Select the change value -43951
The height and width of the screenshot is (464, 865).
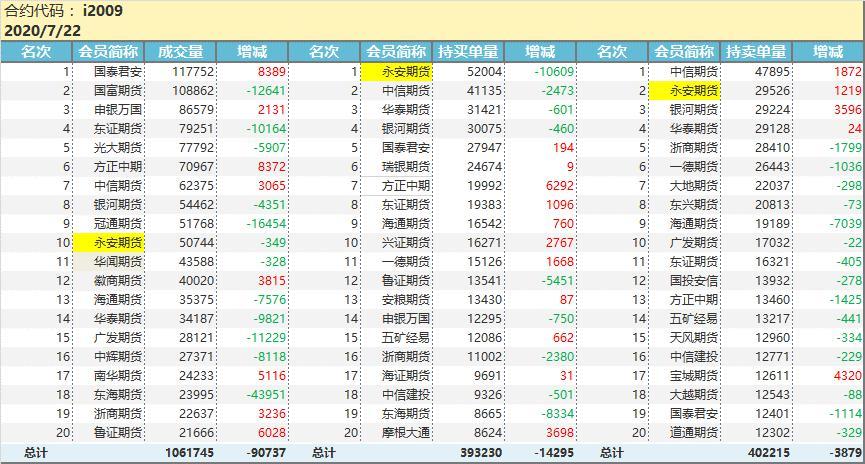[266, 395]
